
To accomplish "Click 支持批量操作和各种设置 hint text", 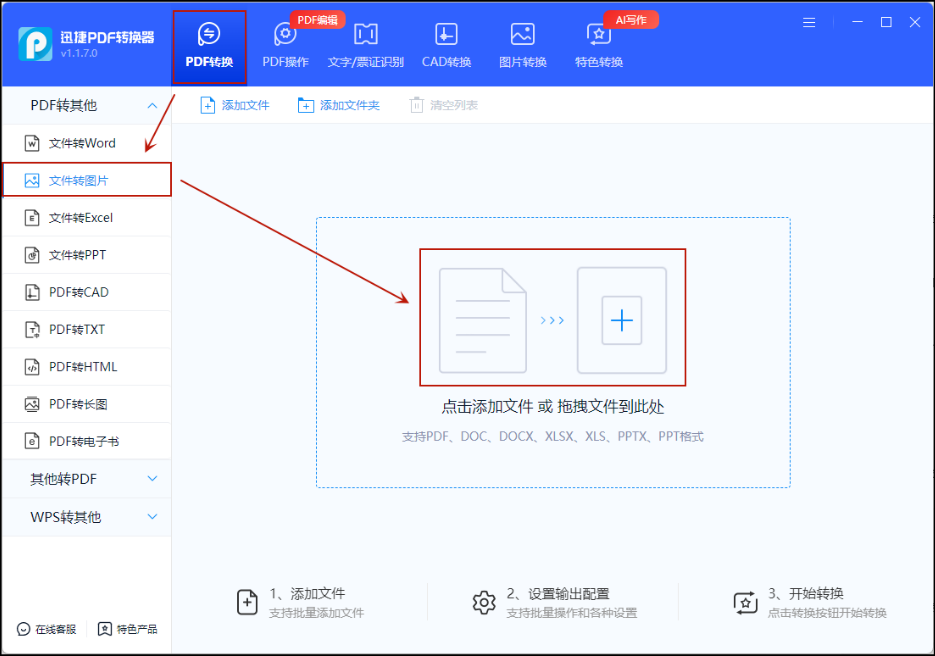I will (571, 613).
